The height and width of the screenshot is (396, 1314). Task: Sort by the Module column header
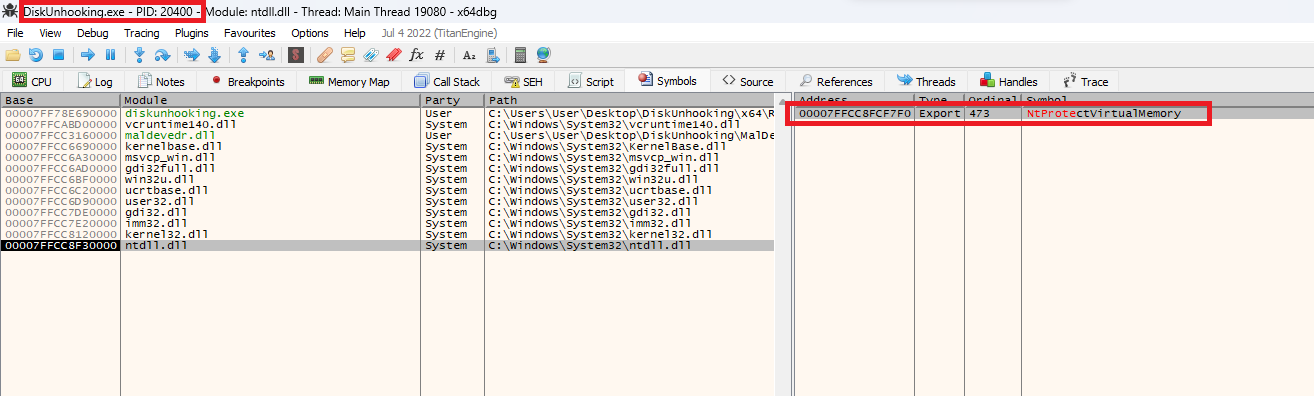[270, 100]
